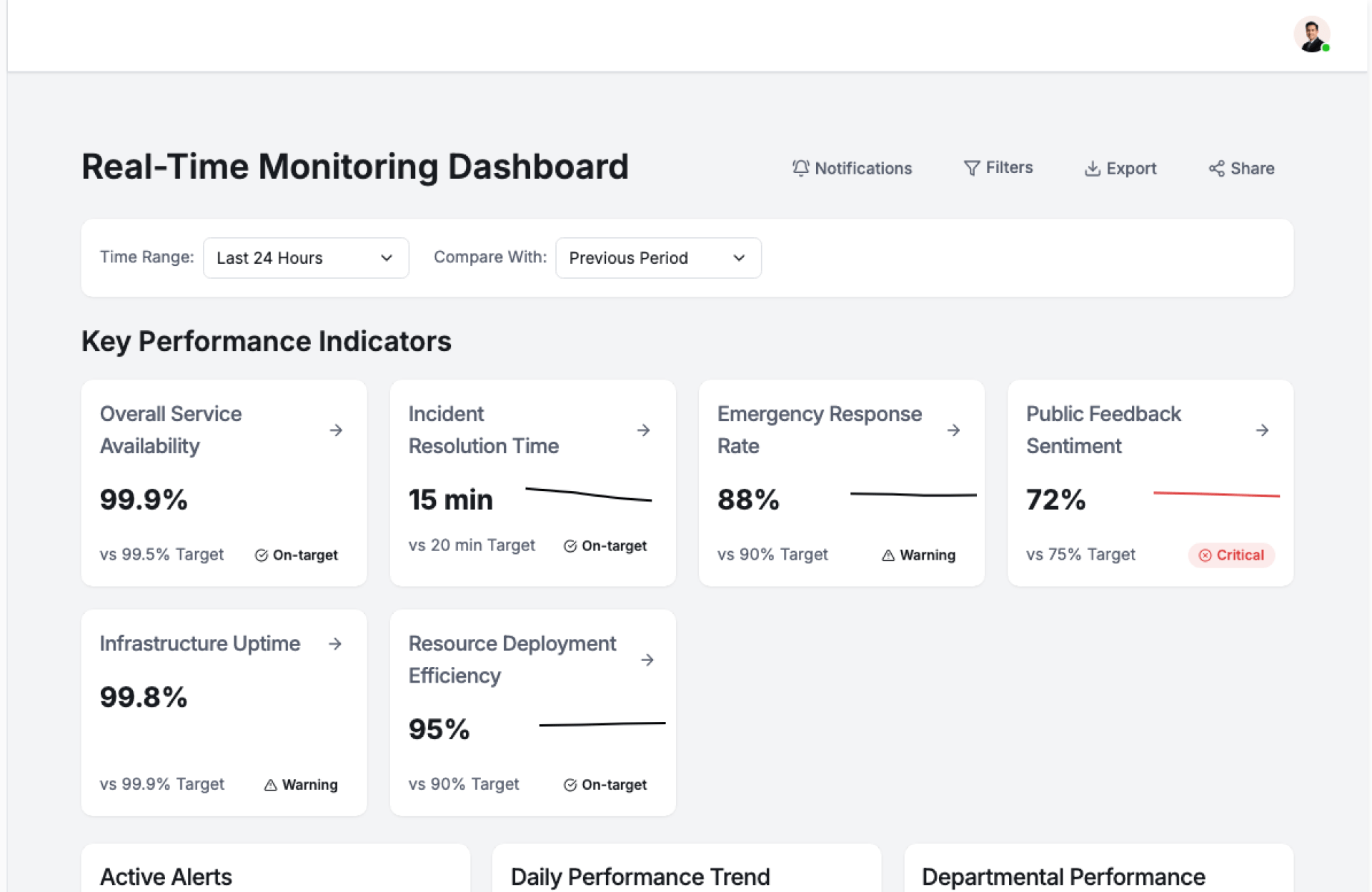This screenshot has width=1372, height=892.
Task: Open the user profile avatar
Action: click(1311, 34)
